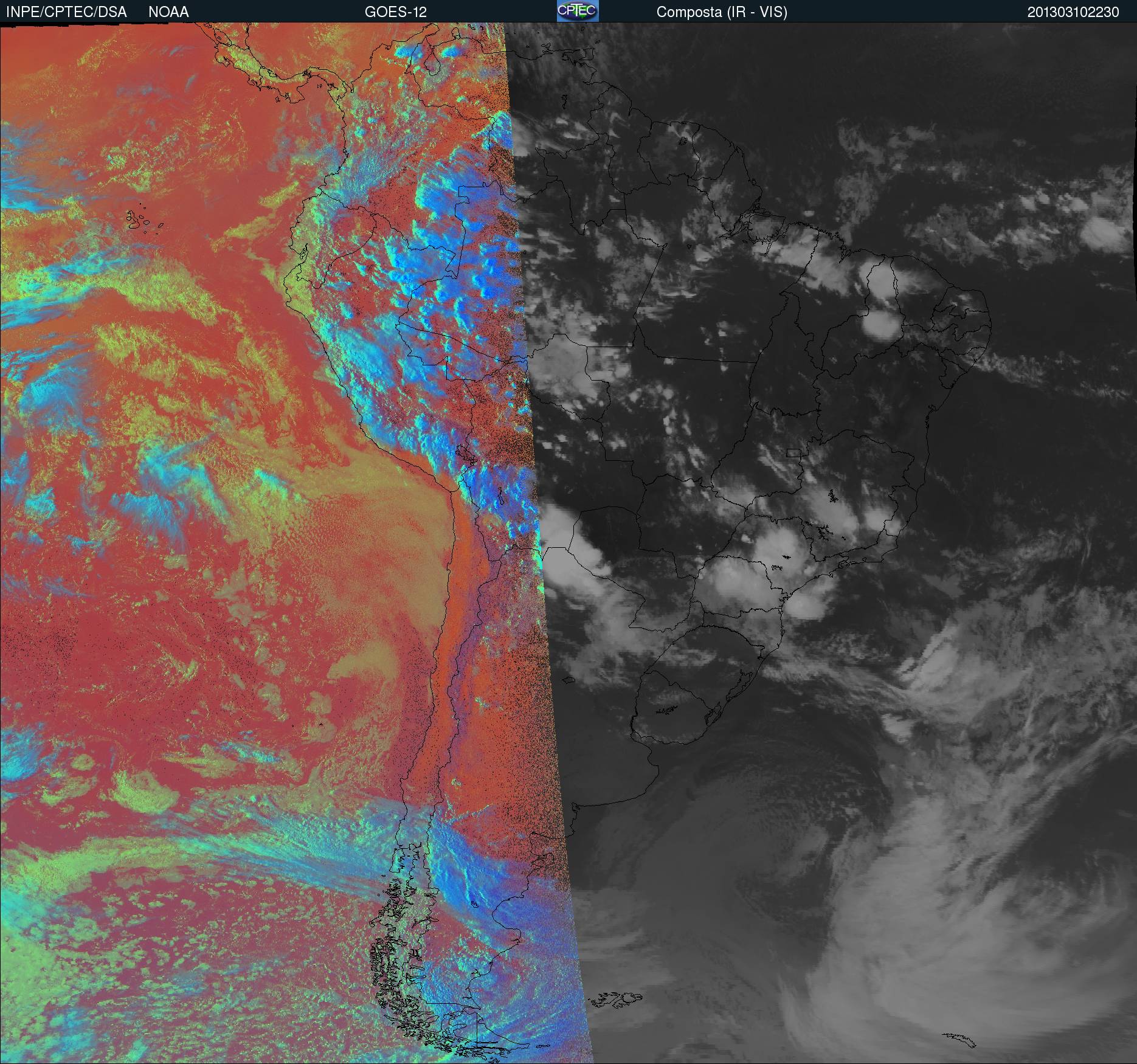Image resolution: width=1137 pixels, height=1064 pixels.
Task: Click the NOAA label in header
Action: (168, 12)
